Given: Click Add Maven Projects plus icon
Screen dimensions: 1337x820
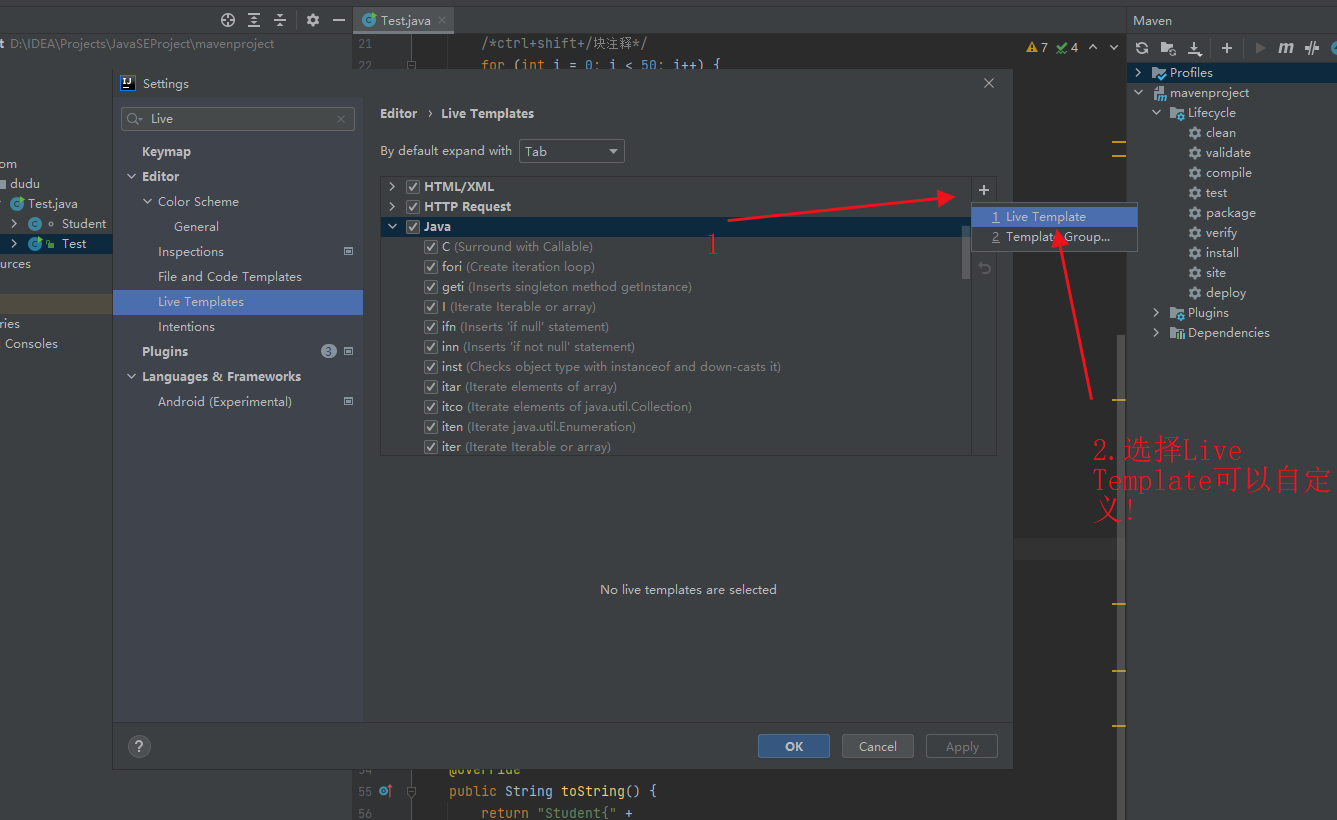Looking at the screenshot, I should [x=1227, y=48].
